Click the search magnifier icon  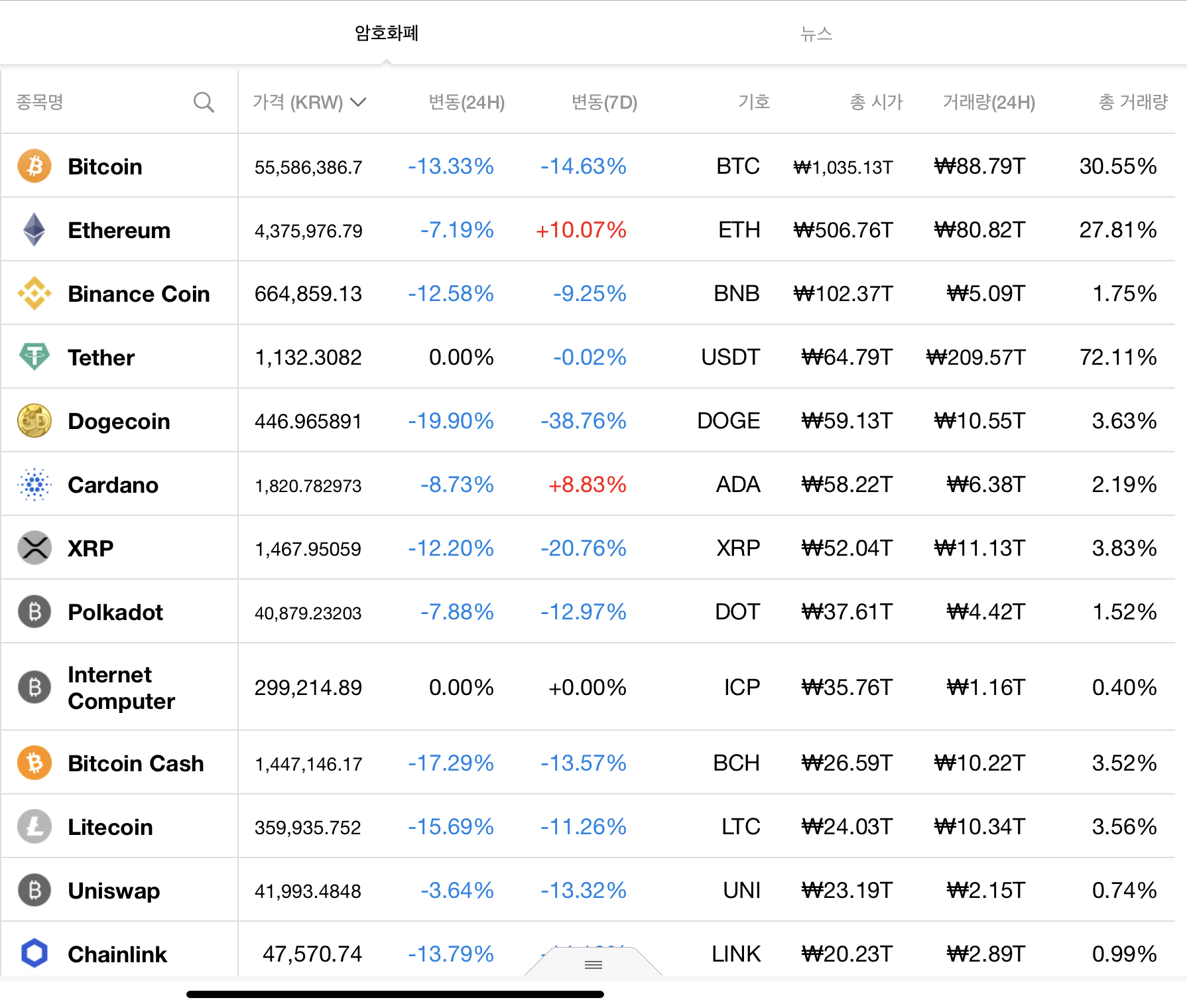(x=204, y=102)
